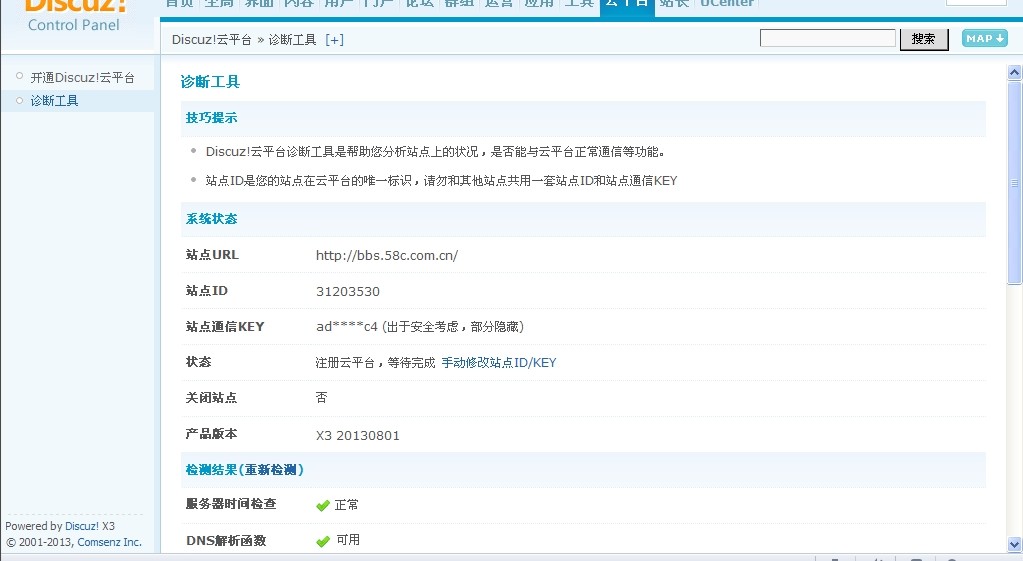Click the 正常 result for server time

pos(346,505)
